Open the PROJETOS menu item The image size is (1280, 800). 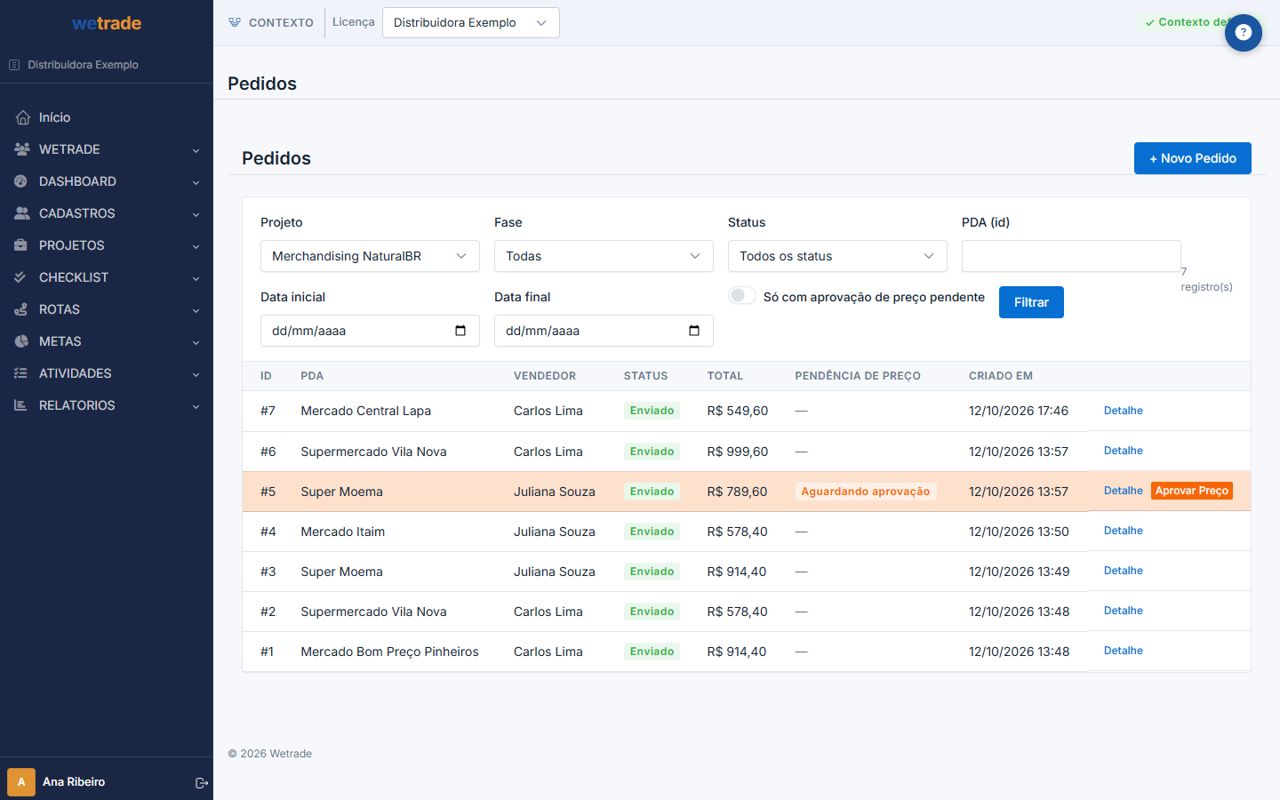point(106,246)
